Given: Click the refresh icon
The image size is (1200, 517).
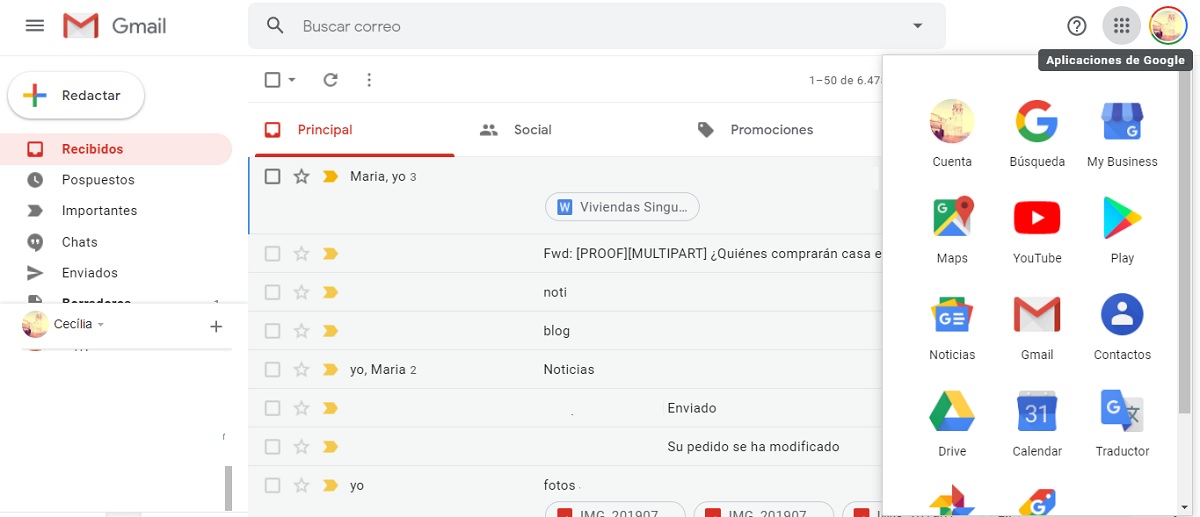Looking at the screenshot, I should point(330,80).
